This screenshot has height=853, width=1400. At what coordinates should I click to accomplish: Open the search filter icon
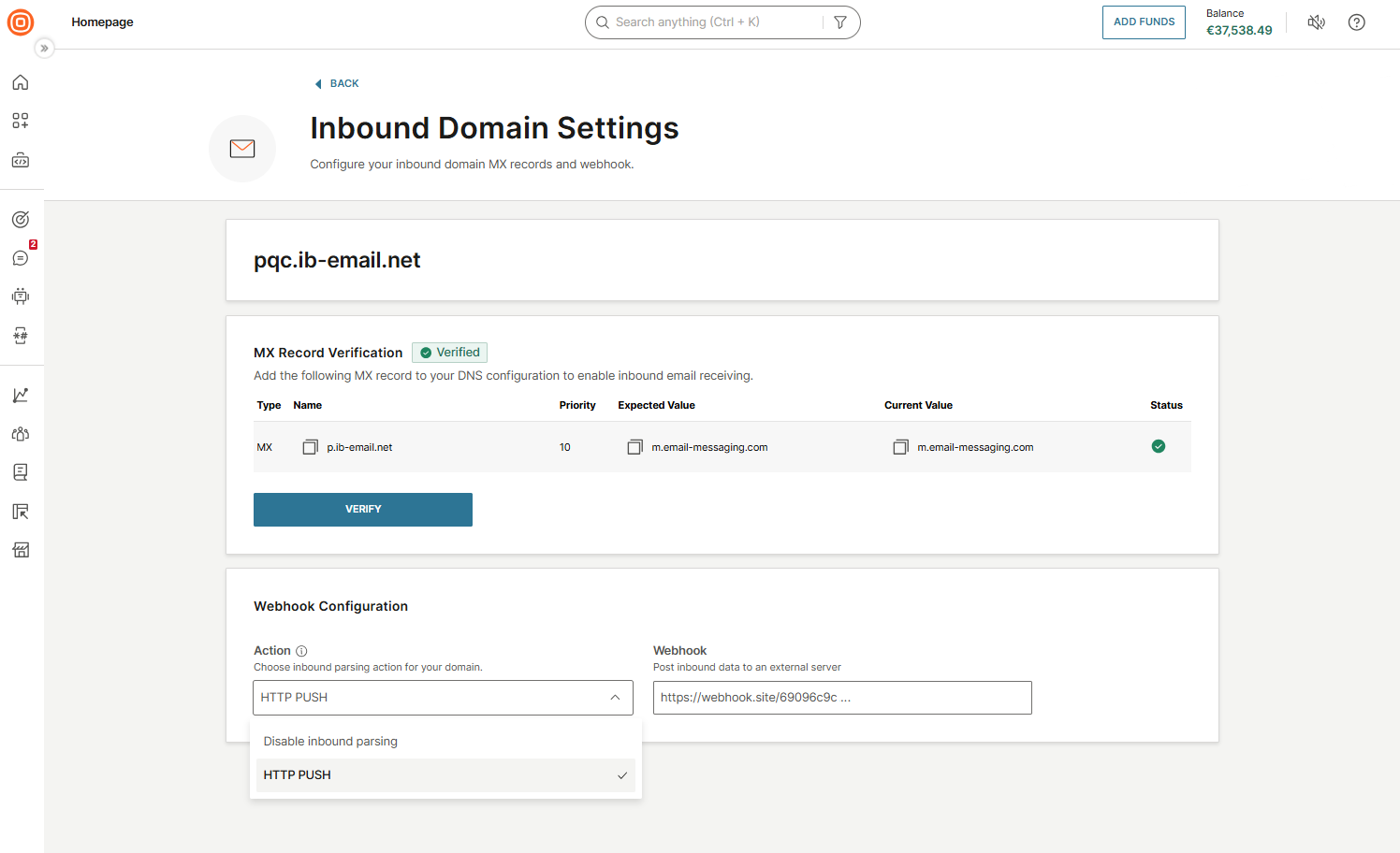tap(839, 22)
